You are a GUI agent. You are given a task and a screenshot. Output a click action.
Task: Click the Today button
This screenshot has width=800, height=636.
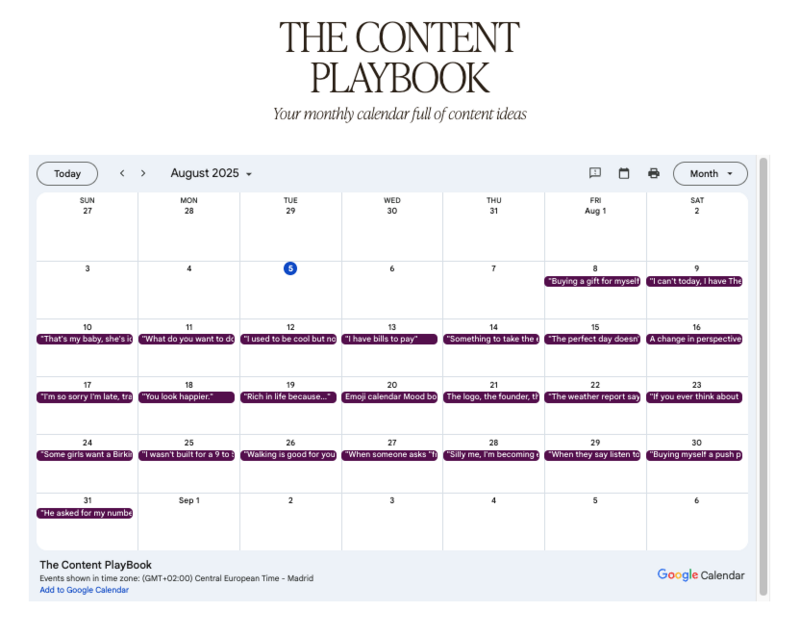(x=67, y=174)
